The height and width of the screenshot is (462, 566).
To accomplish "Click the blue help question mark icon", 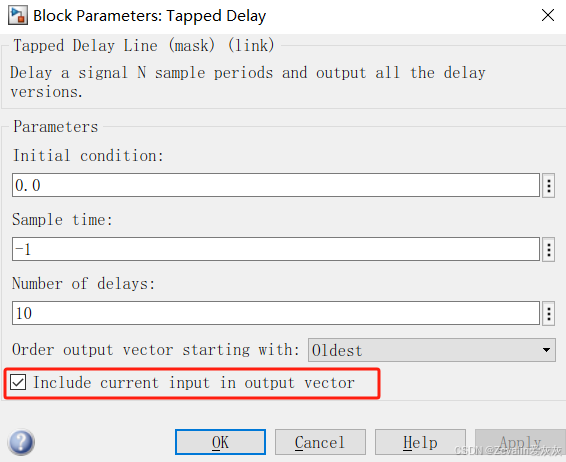I will click(21, 442).
